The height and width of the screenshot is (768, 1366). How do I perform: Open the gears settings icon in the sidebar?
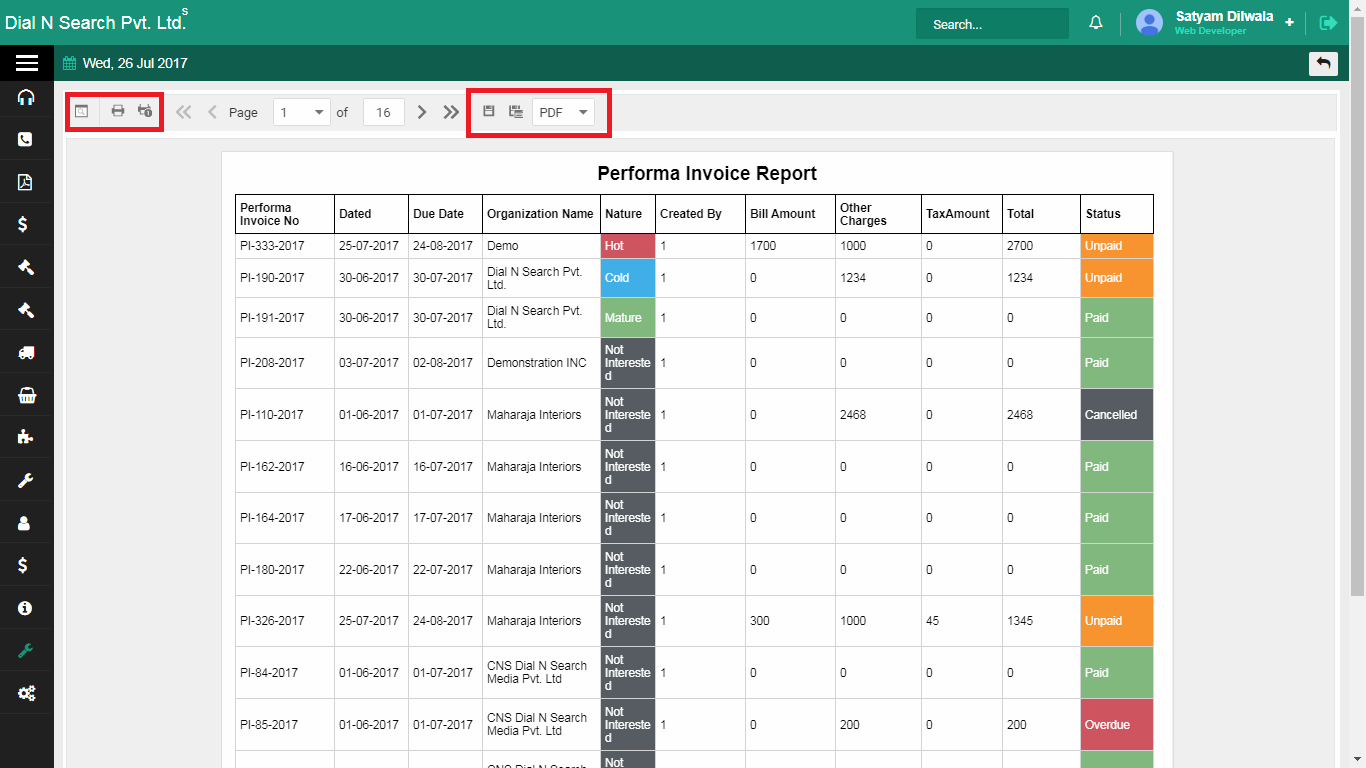pyautogui.click(x=27, y=693)
